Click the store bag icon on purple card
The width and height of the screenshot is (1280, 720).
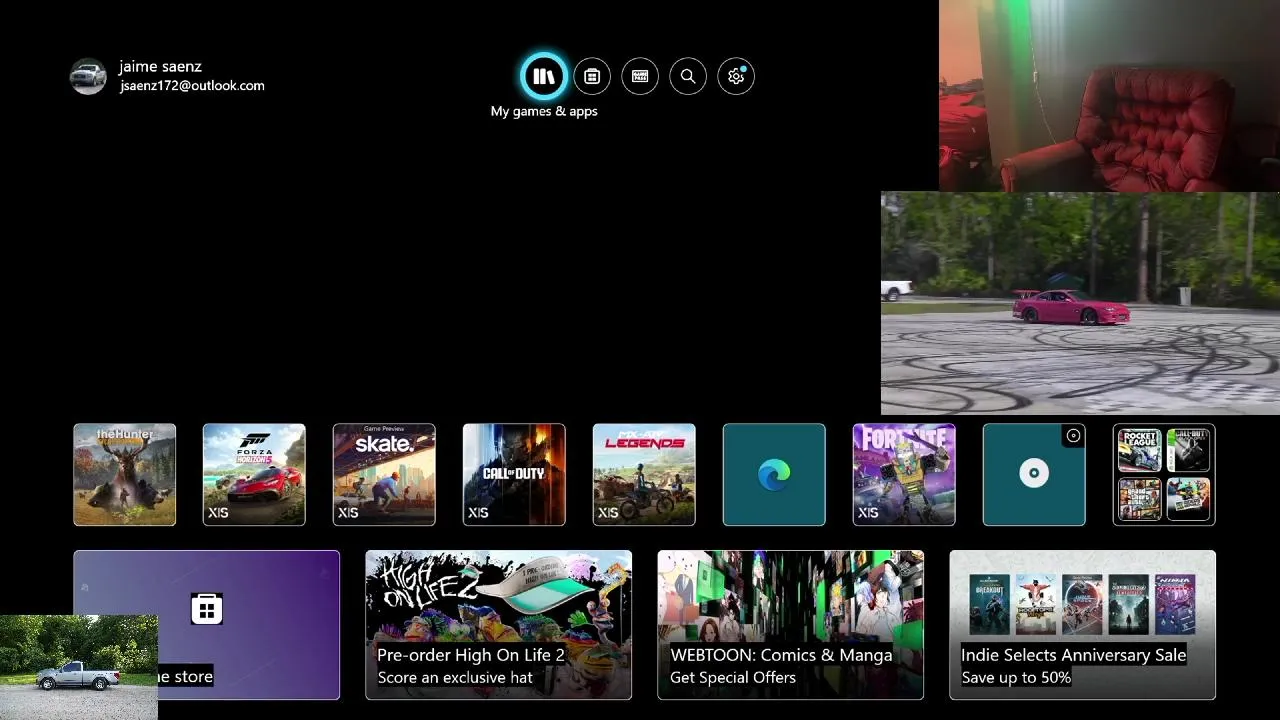pos(206,608)
